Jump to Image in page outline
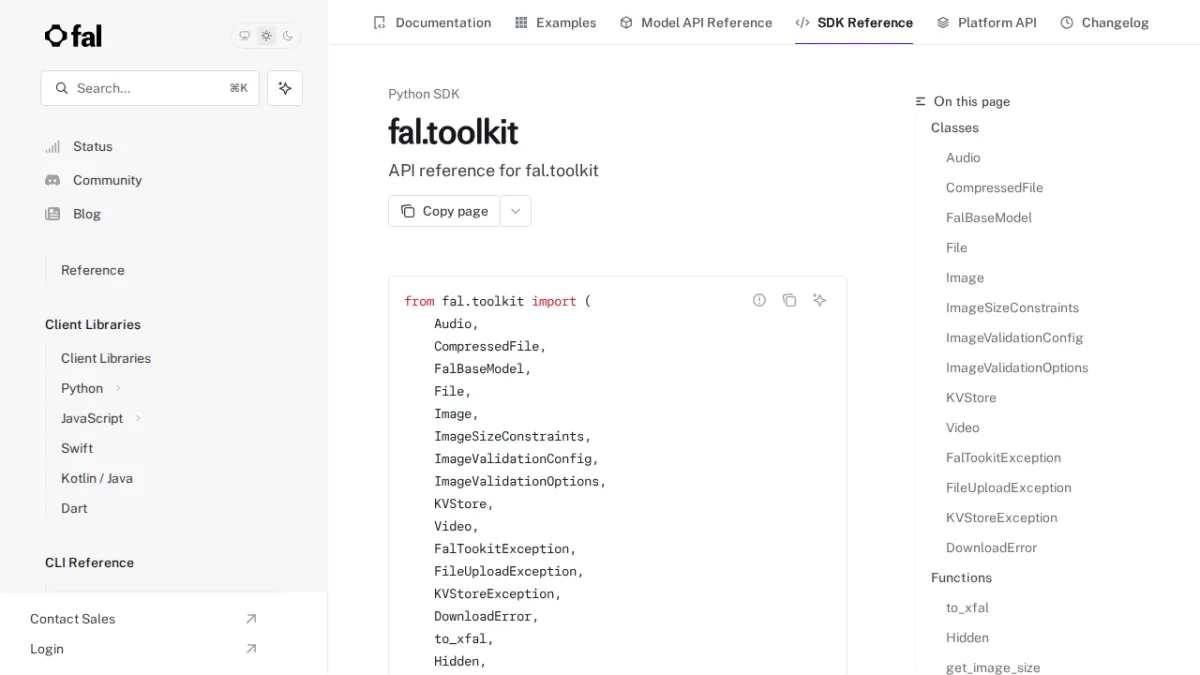The width and height of the screenshot is (1200, 675). pos(965,277)
